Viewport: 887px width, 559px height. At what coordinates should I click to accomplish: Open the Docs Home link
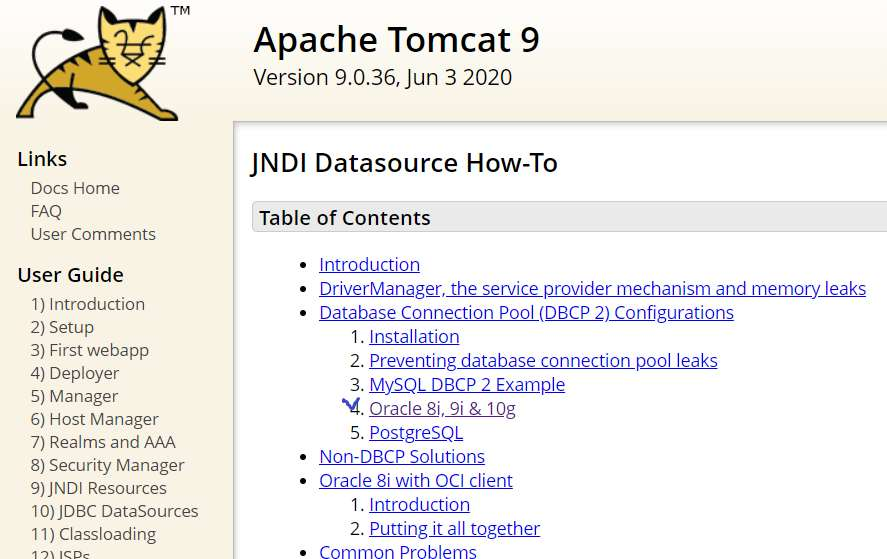tap(75, 188)
